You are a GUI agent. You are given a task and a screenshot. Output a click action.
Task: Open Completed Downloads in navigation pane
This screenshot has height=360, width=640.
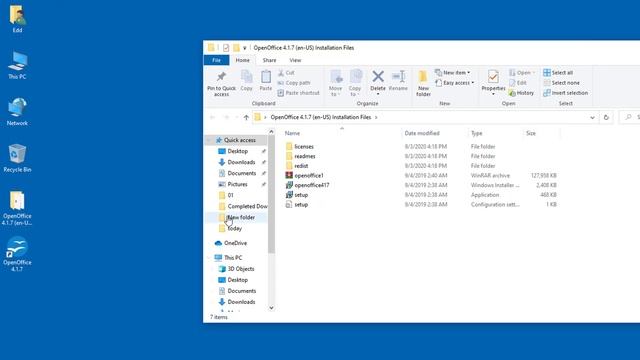247,206
